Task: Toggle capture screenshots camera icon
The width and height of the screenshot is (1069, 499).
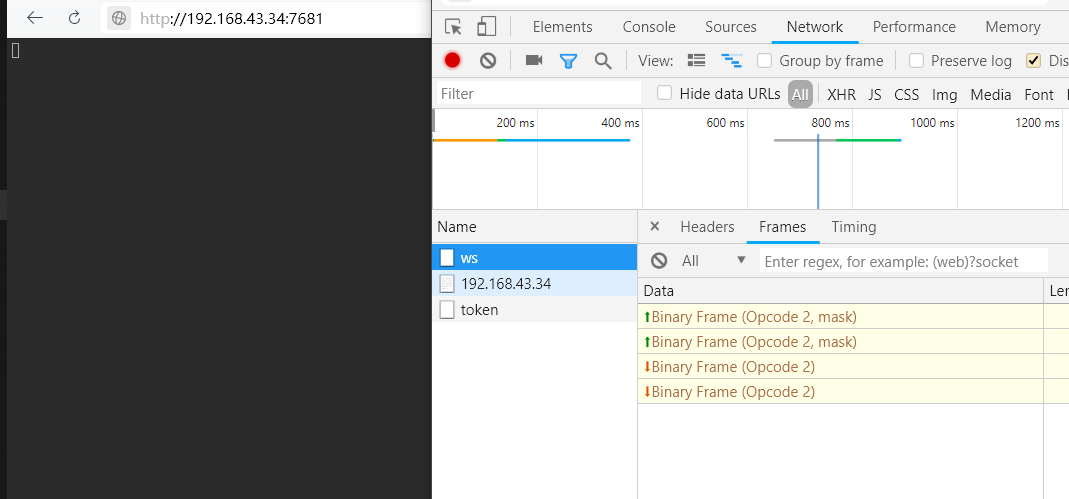Action: pos(534,61)
